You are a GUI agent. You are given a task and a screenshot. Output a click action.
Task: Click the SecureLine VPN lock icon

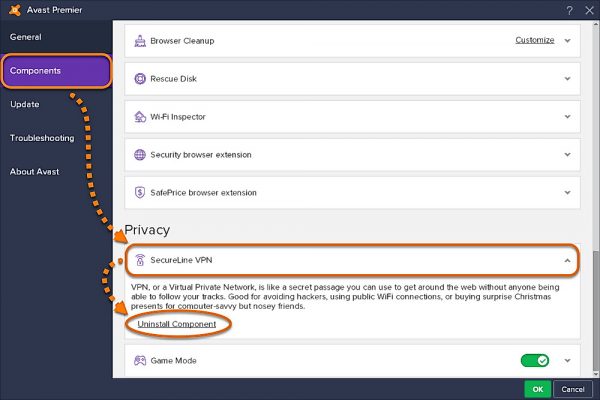pos(140,260)
